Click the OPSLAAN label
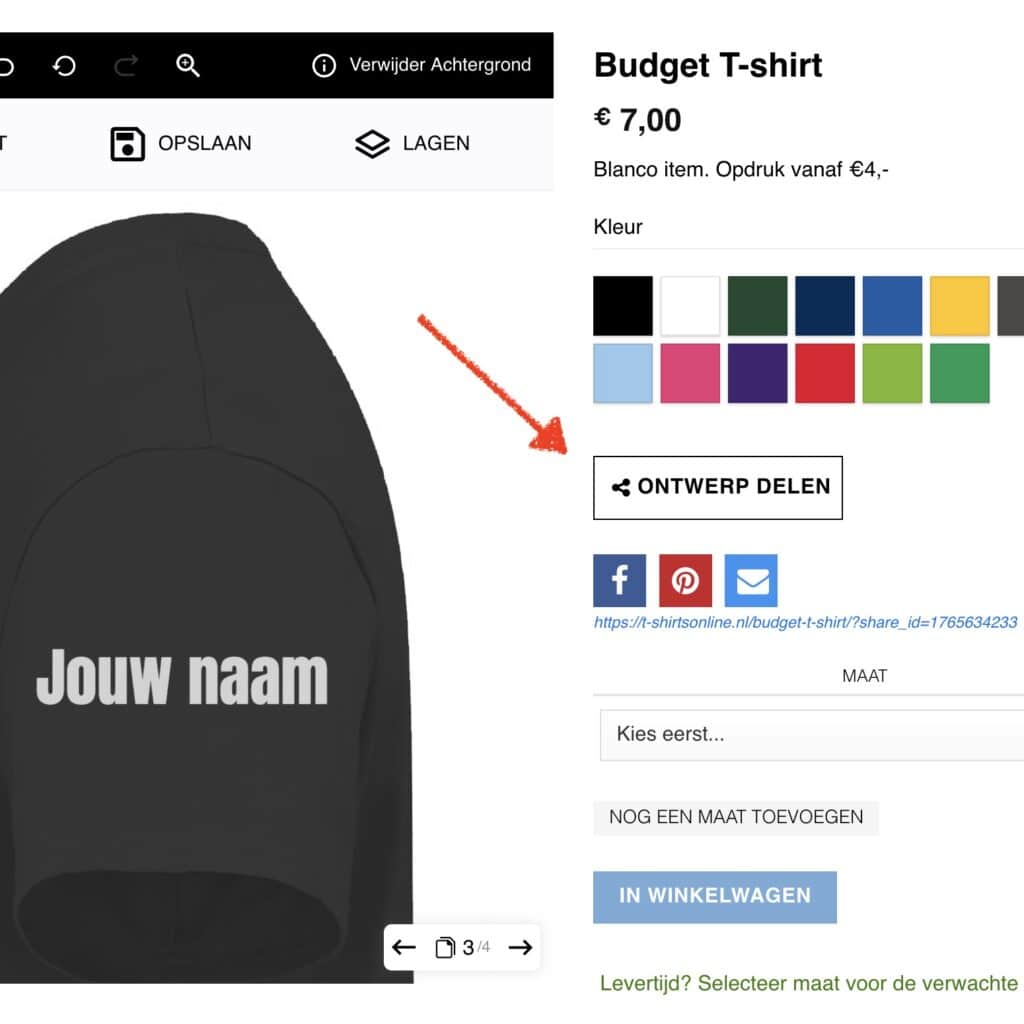Image resolution: width=1024 pixels, height=1024 pixels. click(204, 143)
